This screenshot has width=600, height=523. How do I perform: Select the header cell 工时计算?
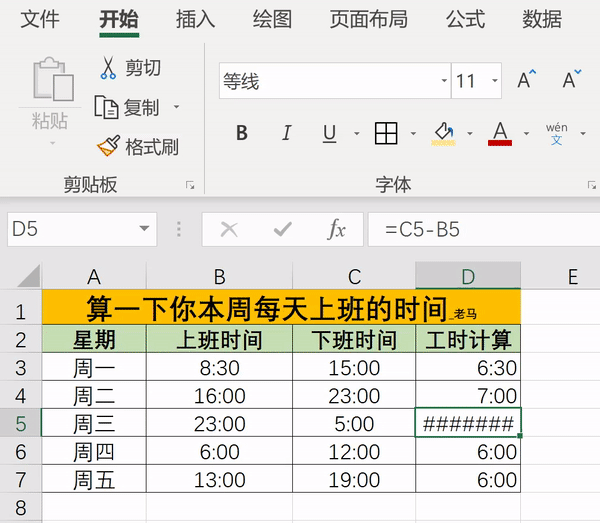pyautogui.click(x=468, y=339)
